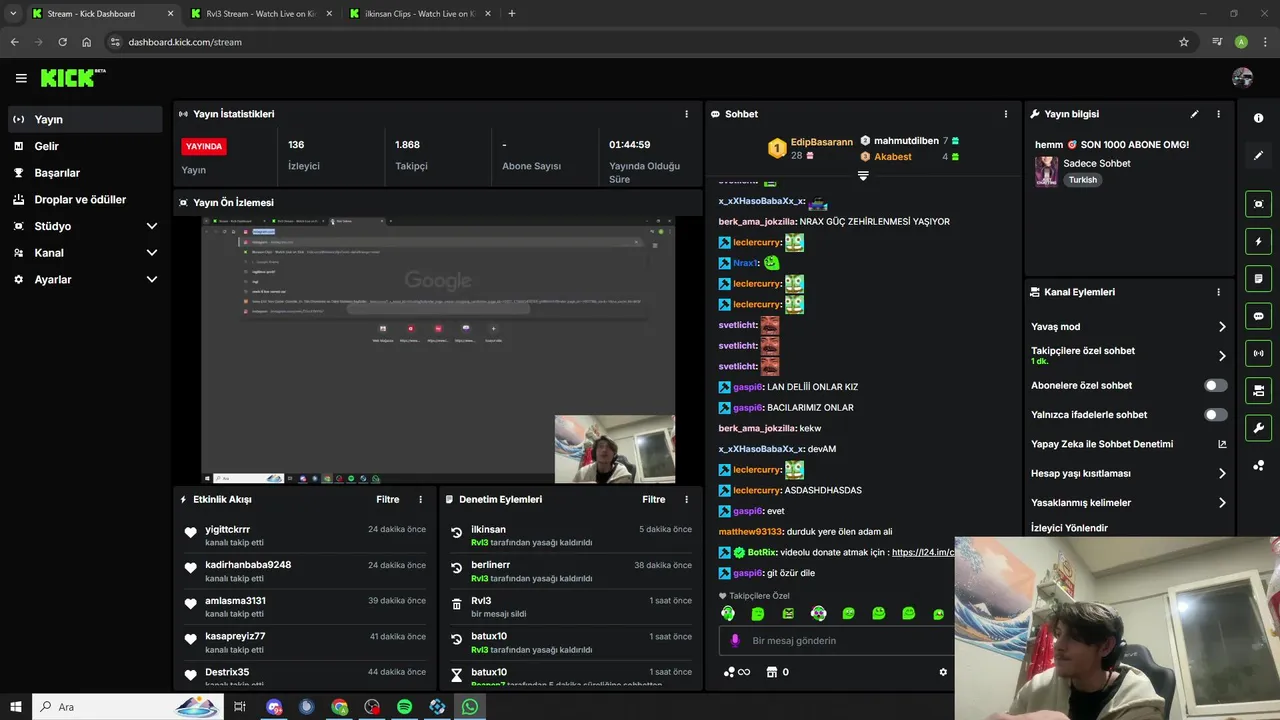Screen dimensions: 1280x720
Task: Click the info icon in right rail
Action: (1258, 118)
